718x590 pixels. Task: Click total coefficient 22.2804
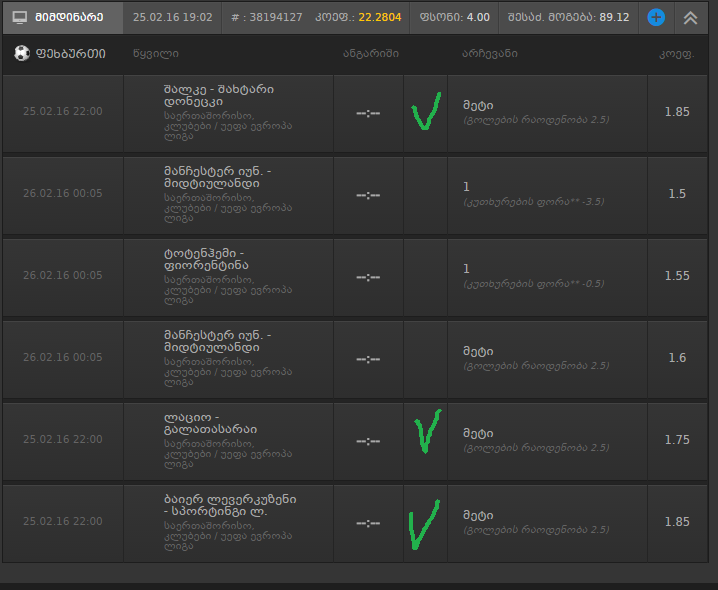pos(380,17)
